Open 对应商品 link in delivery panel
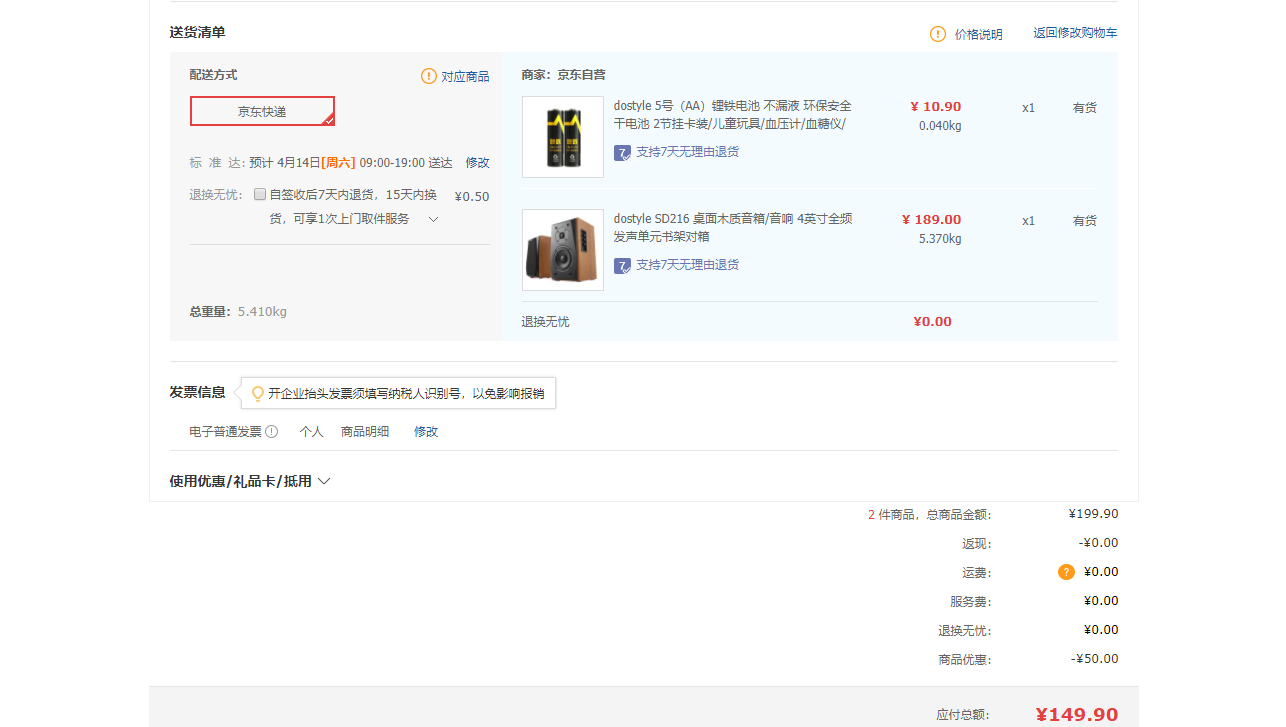The image size is (1286, 727). (465, 76)
